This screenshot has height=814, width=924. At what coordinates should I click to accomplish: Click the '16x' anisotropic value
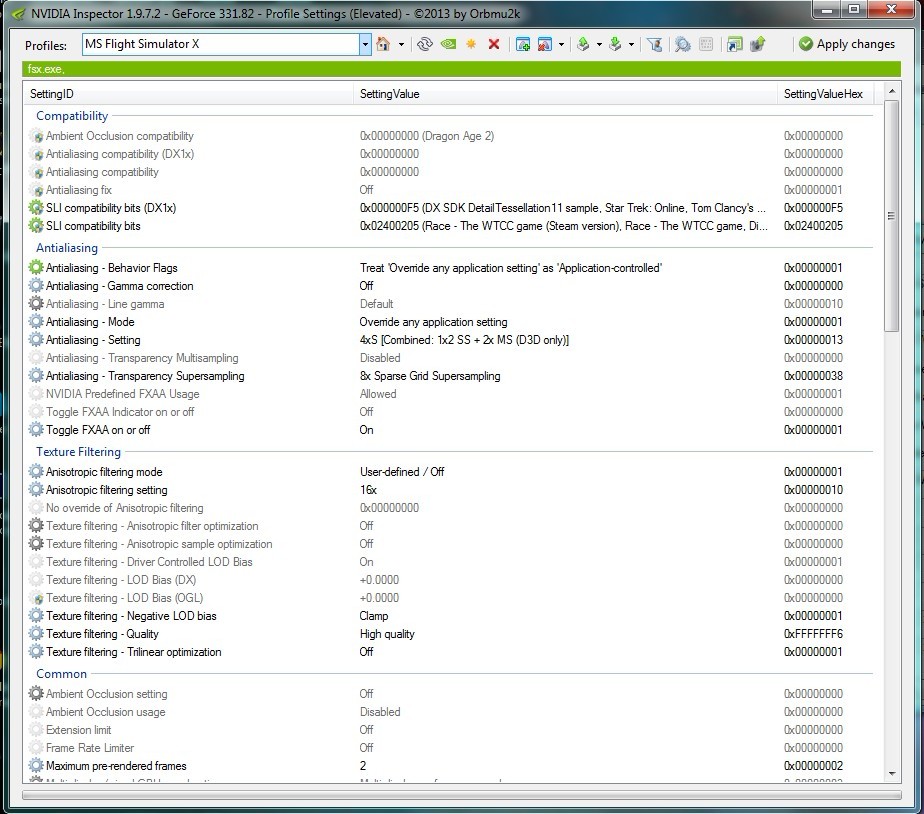368,490
